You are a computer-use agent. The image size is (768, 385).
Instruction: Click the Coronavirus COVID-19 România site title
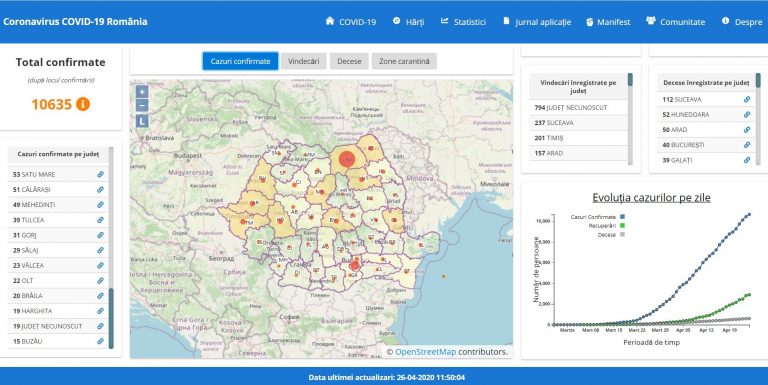(x=75, y=22)
